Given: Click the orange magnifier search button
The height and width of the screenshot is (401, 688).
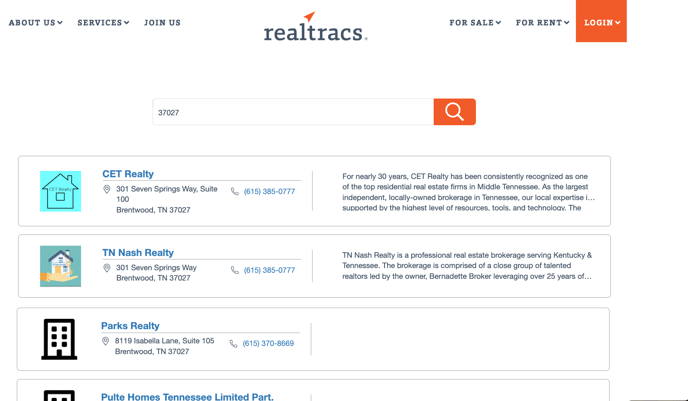Looking at the screenshot, I should click(x=455, y=112).
